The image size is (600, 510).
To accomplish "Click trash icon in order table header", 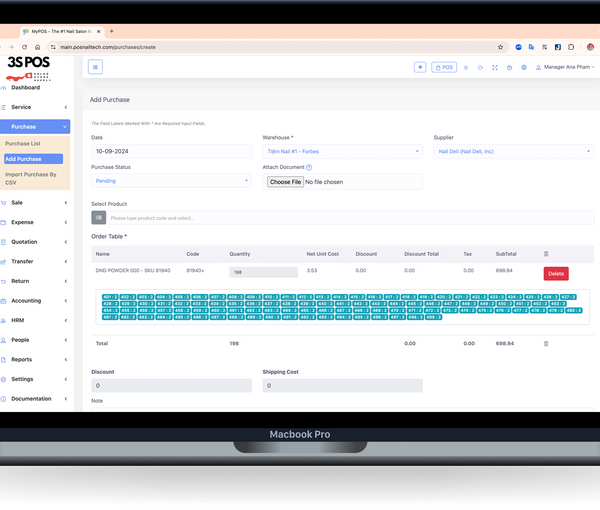I will [x=545, y=254].
